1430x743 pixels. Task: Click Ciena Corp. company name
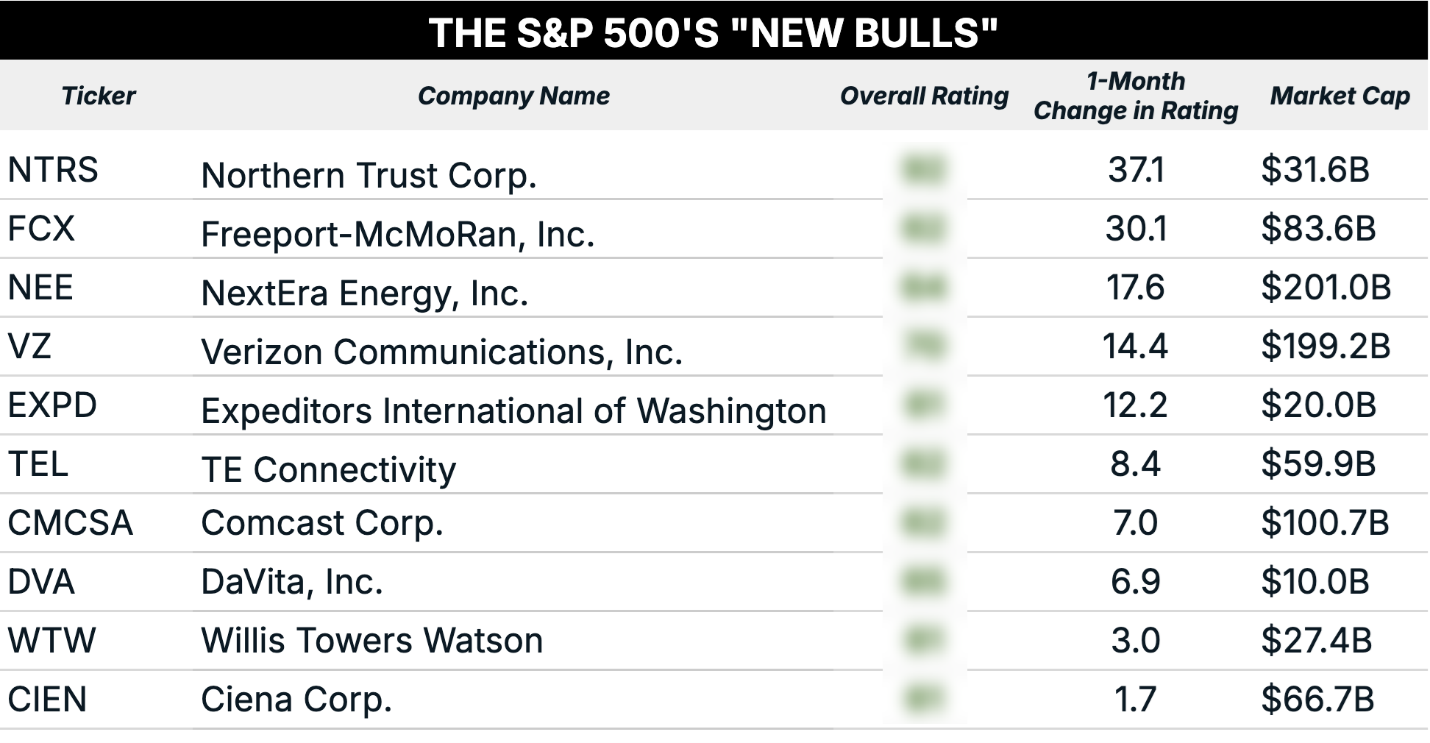click(296, 700)
